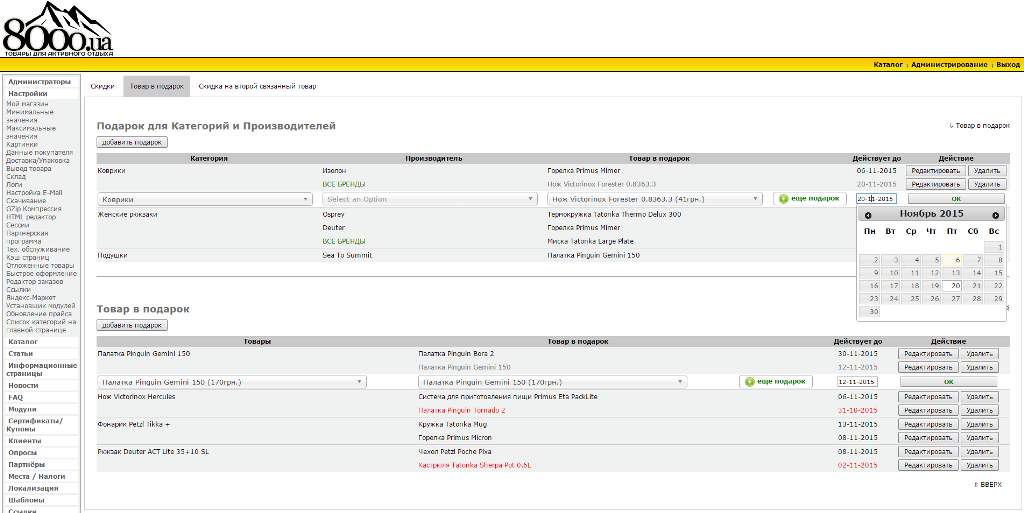
Task: Edit the Палатка Pinguin Bora 2 gift
Action: [929, 354]
